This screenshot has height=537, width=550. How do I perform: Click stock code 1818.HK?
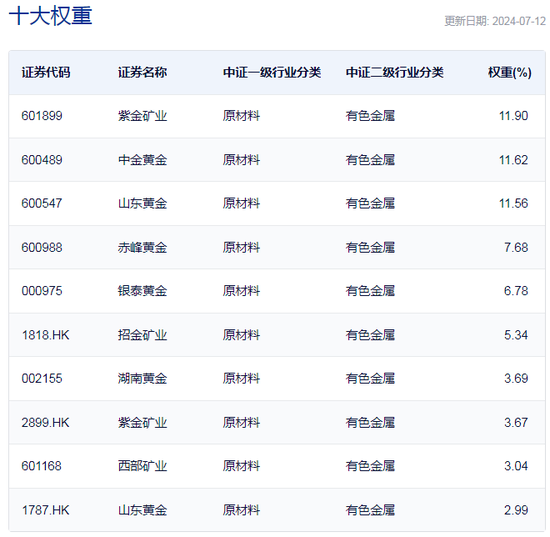[x=46, y=335]
